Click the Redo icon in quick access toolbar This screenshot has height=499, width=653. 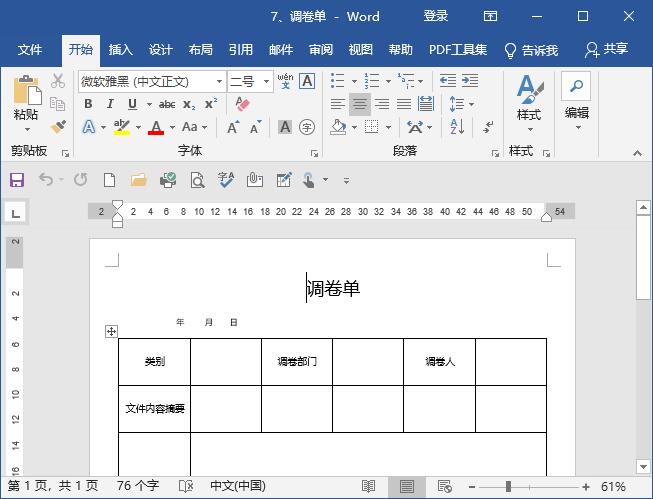tap(80, 180)
